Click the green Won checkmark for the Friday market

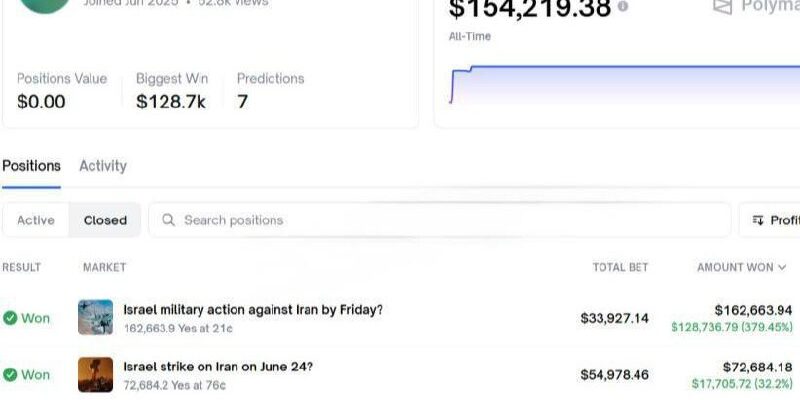(x=10, y=318)
